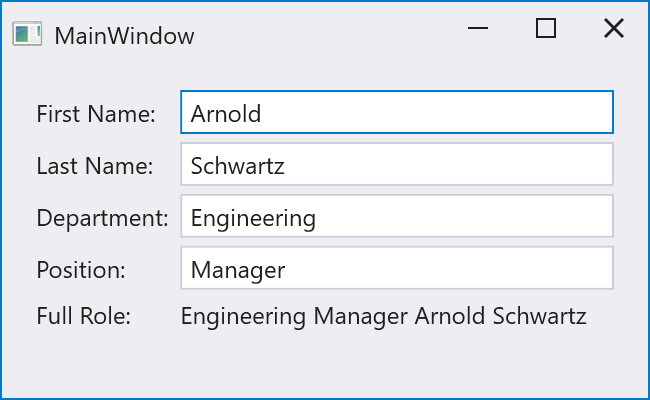The width and height of the screenshot is (650, 400).
Task: Click blank window area below Full Role row
Action: tap(325, 365)
